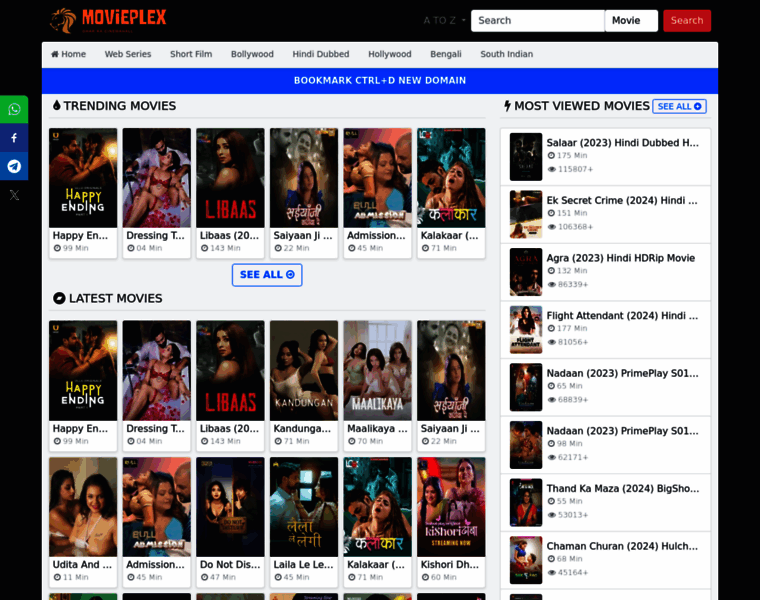The height and width of the screenshot is (600, 760).
Task: Go to the South Indian category
Action: point(506,54)
